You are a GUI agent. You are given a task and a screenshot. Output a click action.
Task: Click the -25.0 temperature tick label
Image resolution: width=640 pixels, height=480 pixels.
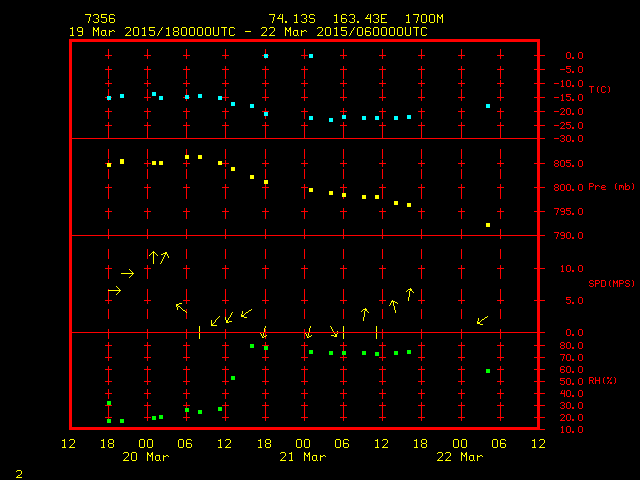(x=567, y=126)
